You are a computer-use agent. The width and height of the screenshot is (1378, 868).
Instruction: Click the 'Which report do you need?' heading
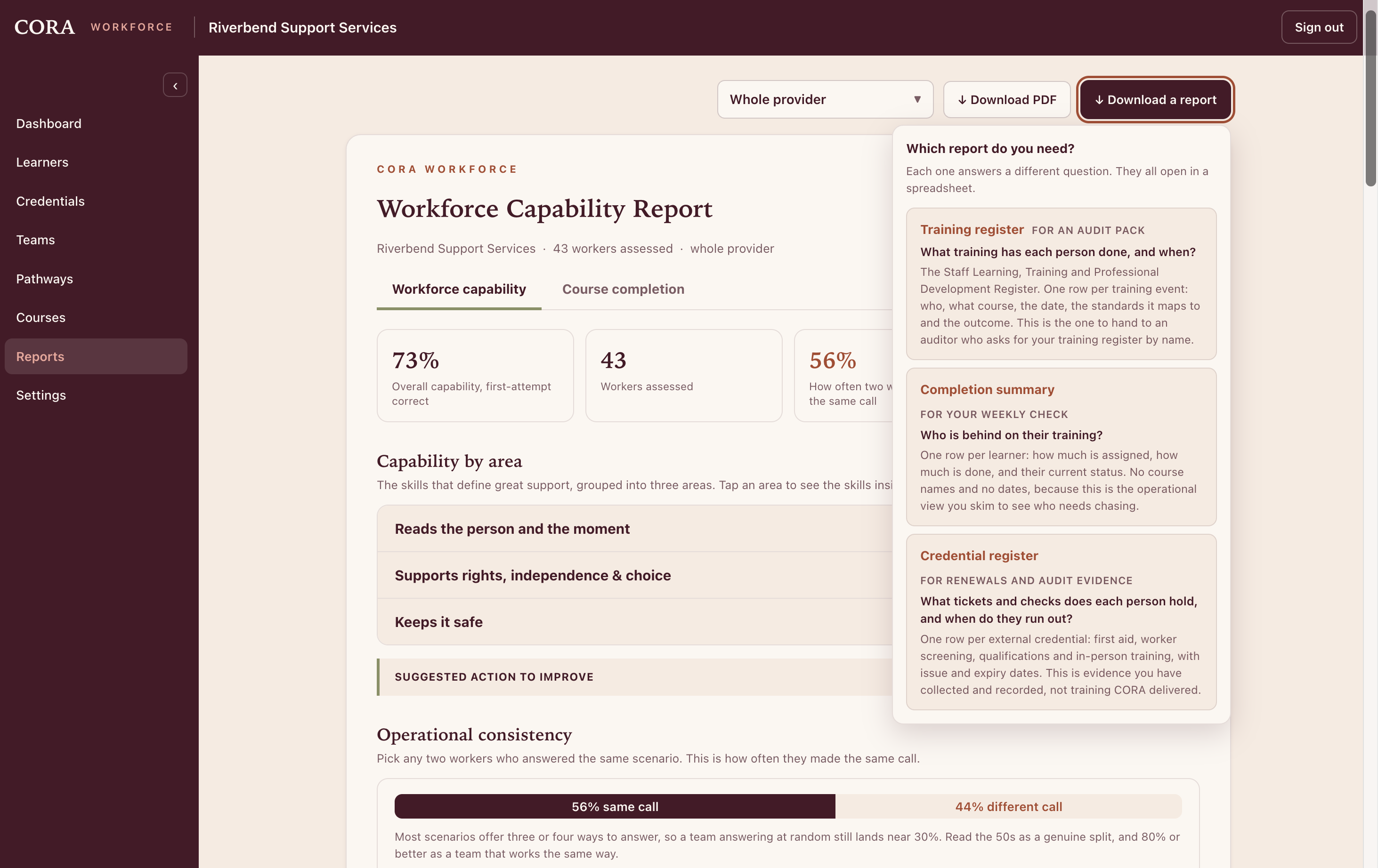point(990,149)
